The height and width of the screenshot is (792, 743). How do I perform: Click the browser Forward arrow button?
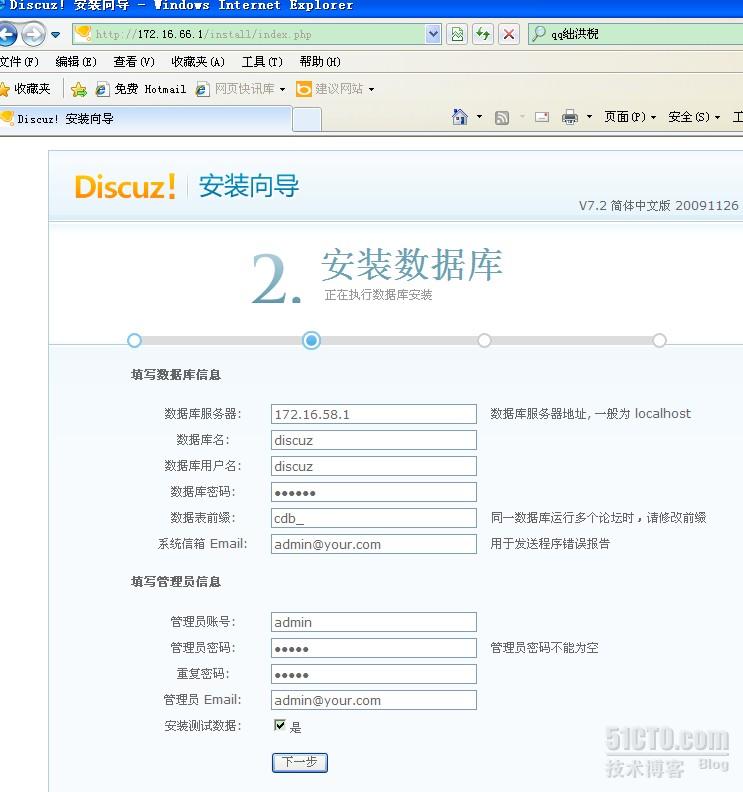[x=33, y=34]
